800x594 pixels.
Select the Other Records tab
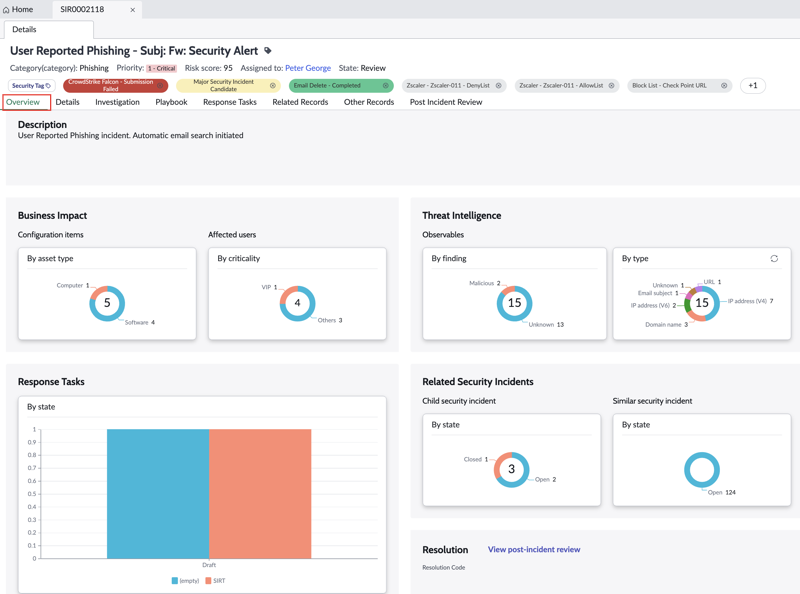point(369,102)
